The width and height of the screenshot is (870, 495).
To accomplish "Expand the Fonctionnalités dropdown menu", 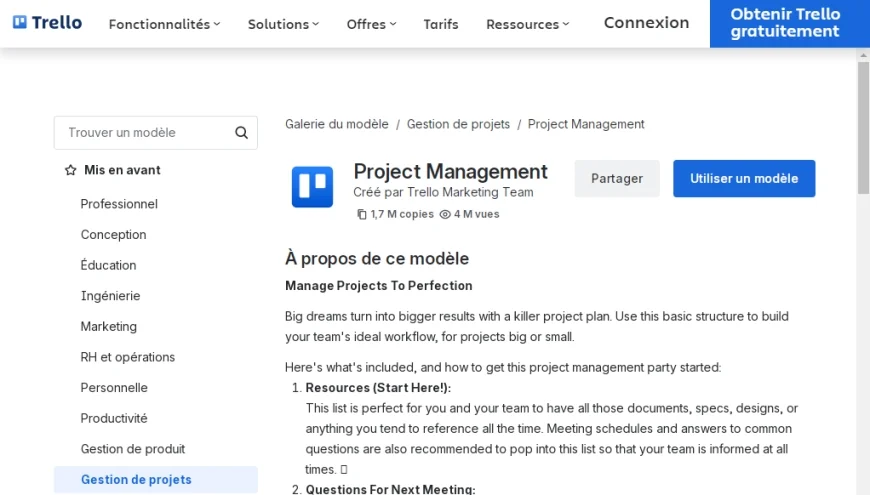I will coord(164,24).
